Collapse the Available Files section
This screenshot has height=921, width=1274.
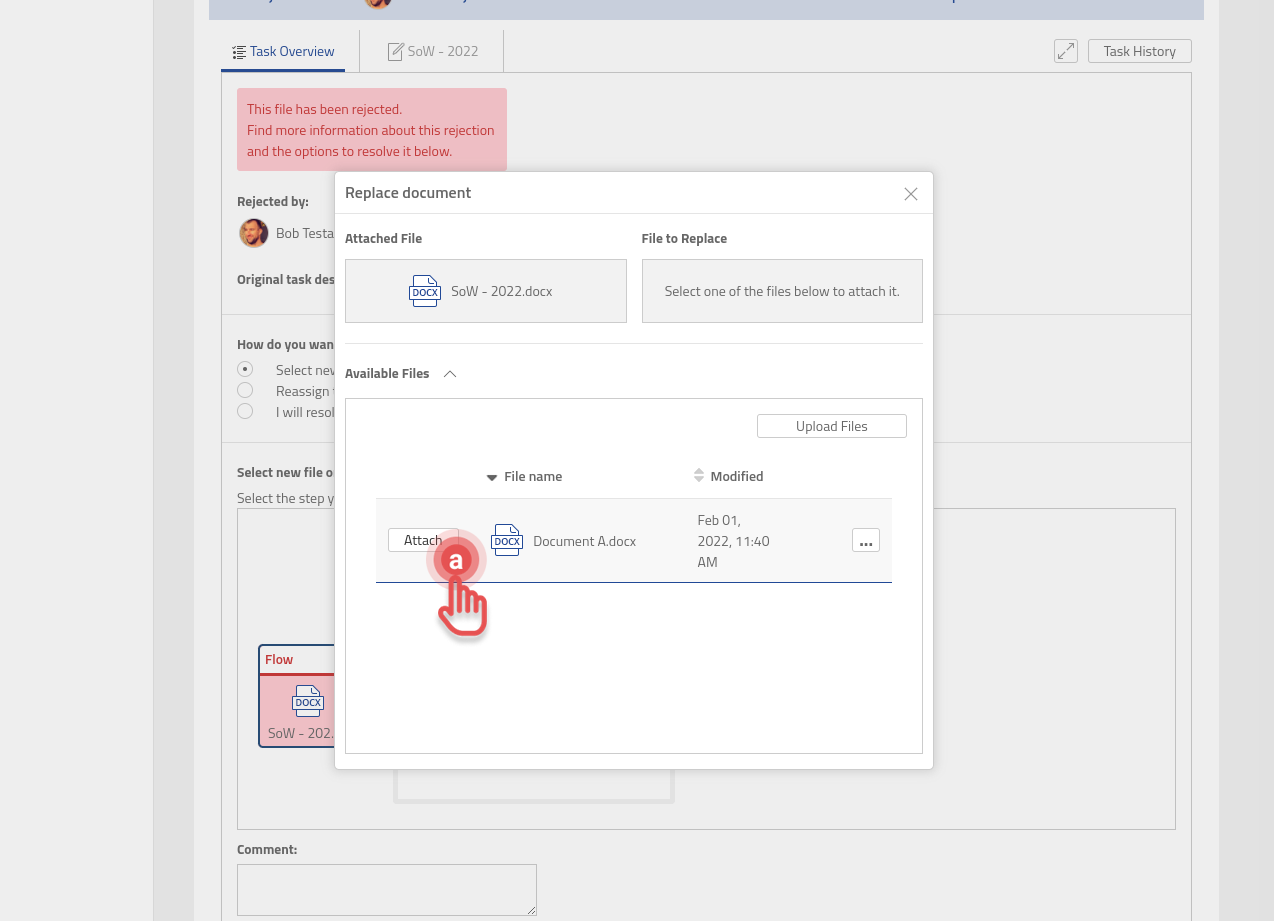450,374
